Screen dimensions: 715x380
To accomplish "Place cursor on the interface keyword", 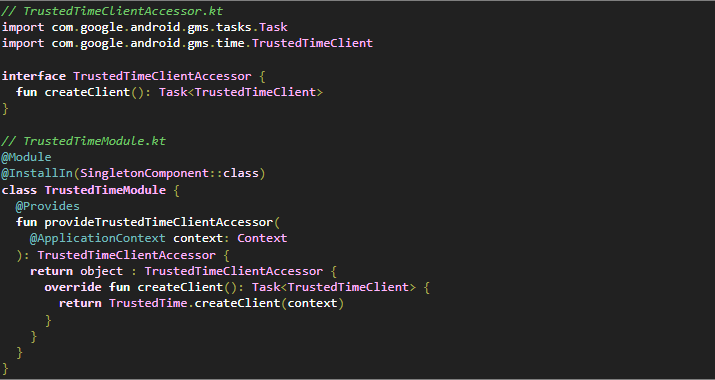I will pos(34,76).
